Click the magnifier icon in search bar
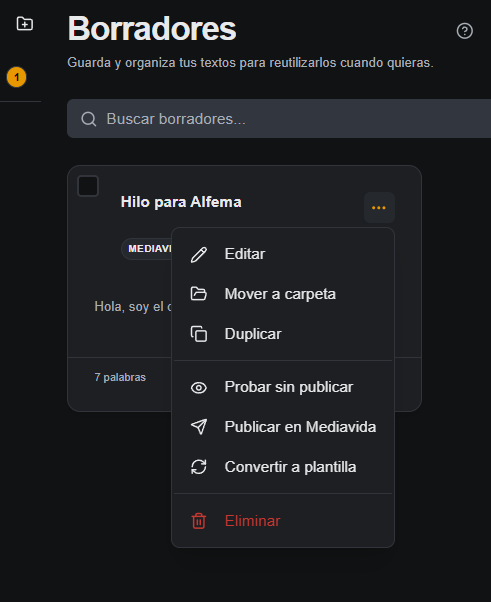Viewport: 491px width, 602px height. tap(89, 119)
